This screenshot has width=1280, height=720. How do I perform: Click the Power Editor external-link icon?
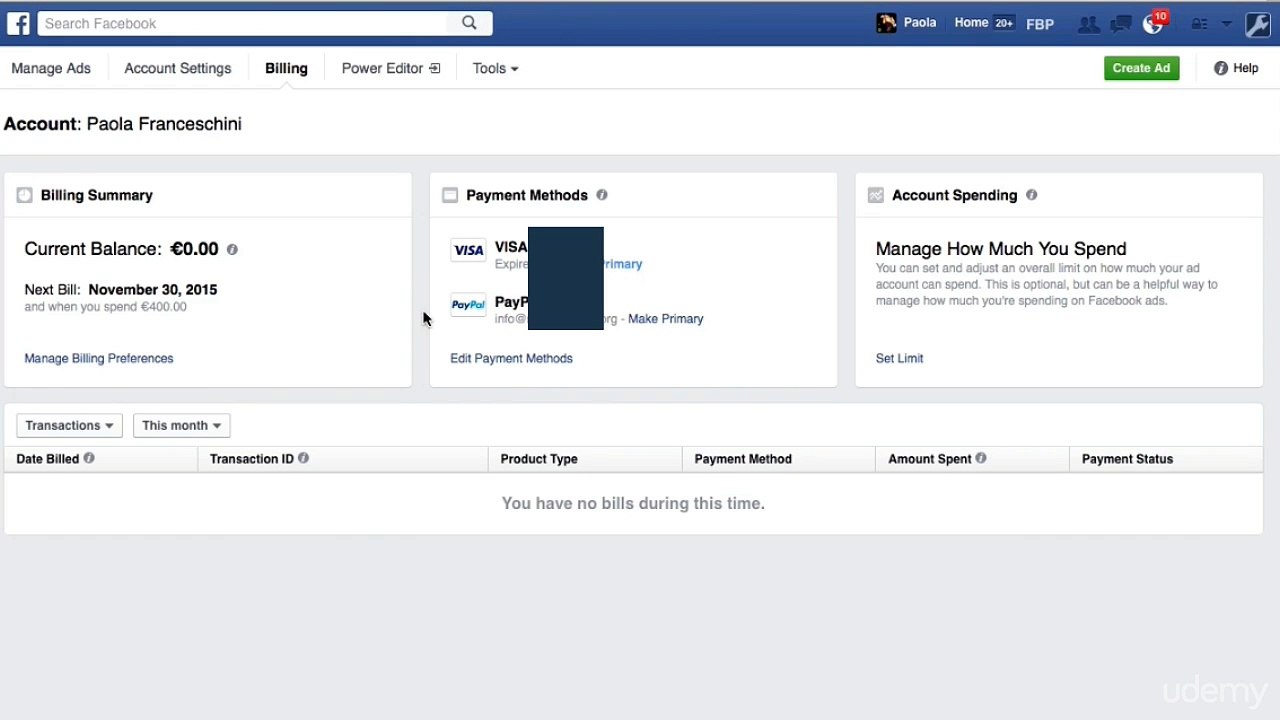tap(434, 68)
